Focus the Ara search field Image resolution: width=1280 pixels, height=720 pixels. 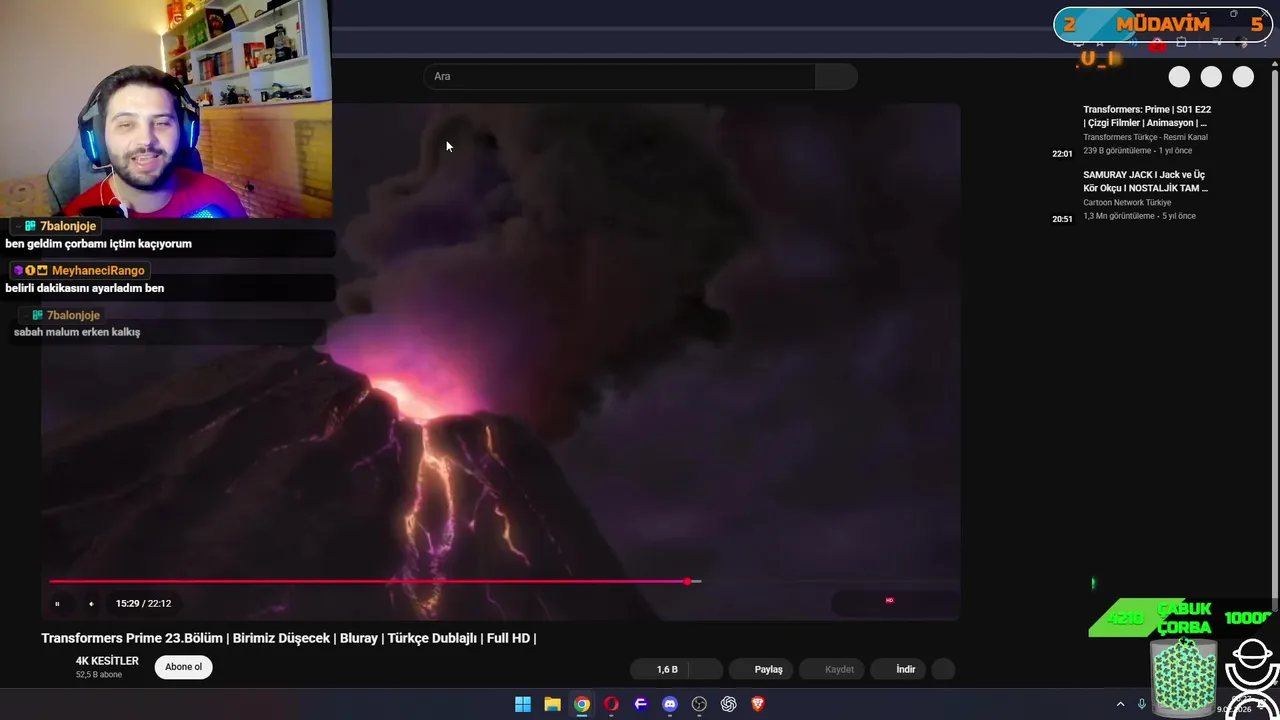pyautogui.click(x=620, y=76)
